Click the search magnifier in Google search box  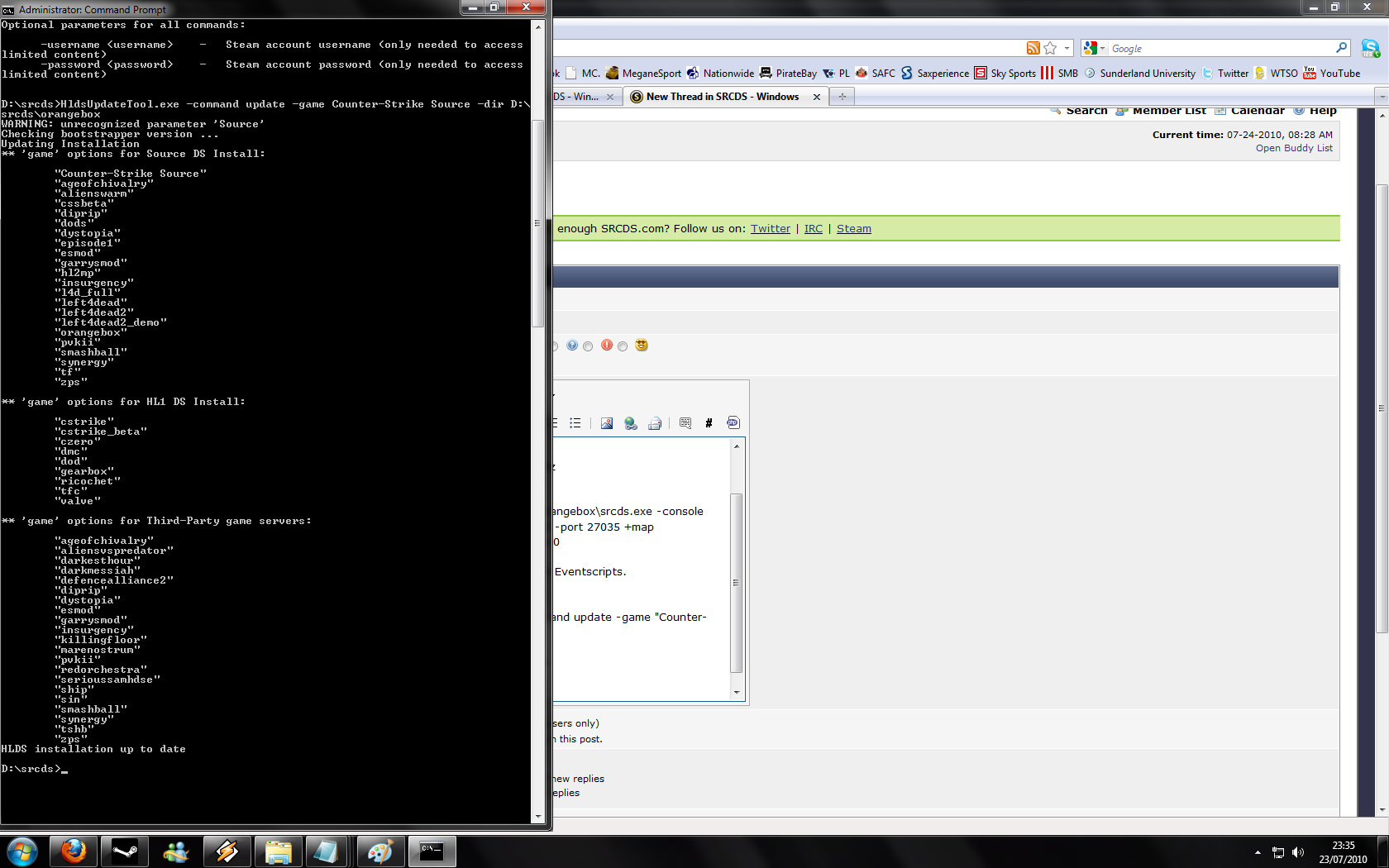pos(1341,48)
